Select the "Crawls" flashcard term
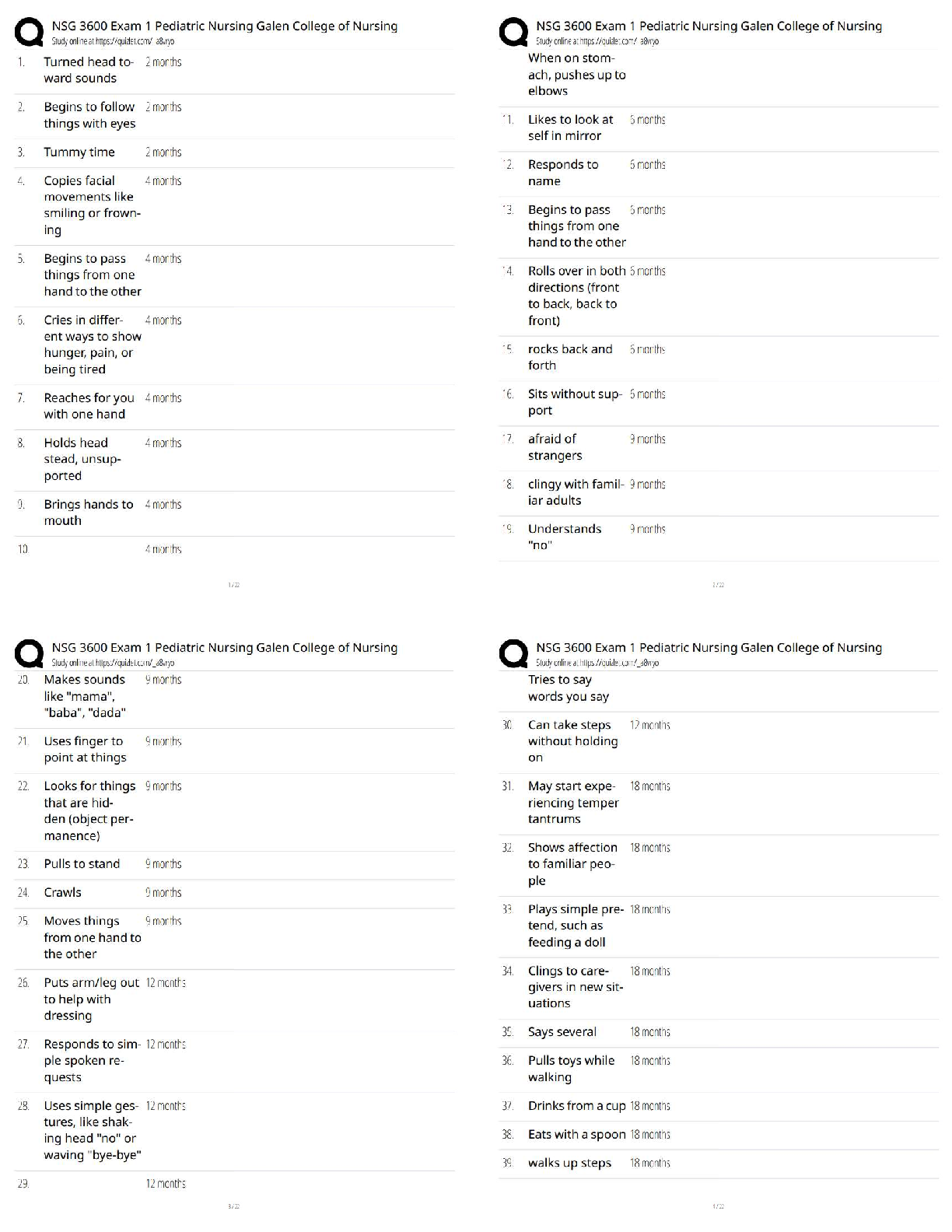The width and height of the screenshot is (952, 1232). 62,893
